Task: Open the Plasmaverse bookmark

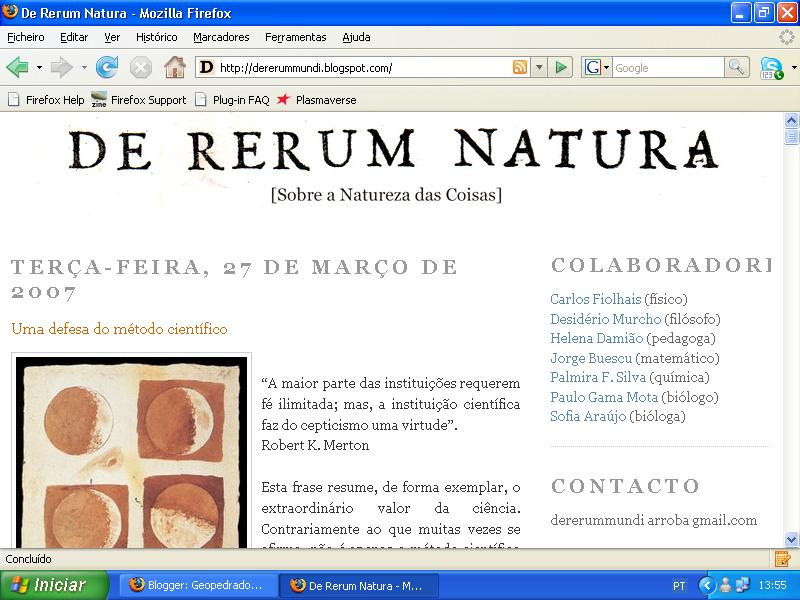Action: pyautogui.click(x=316, y=100)
